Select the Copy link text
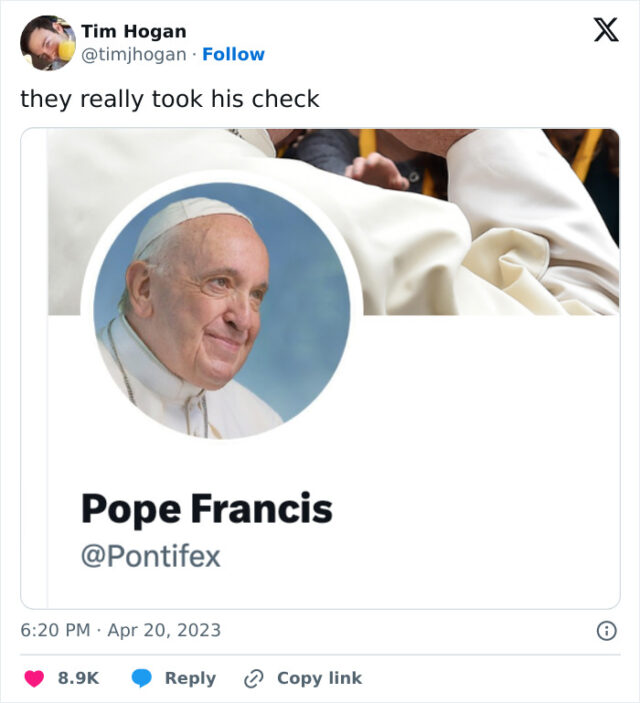This screenshot has width=640, height=703. tap(319, 678)
